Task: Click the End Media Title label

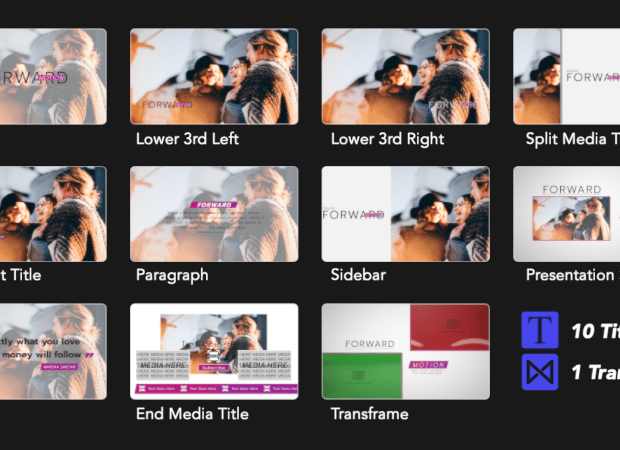Action: [192, 414]
